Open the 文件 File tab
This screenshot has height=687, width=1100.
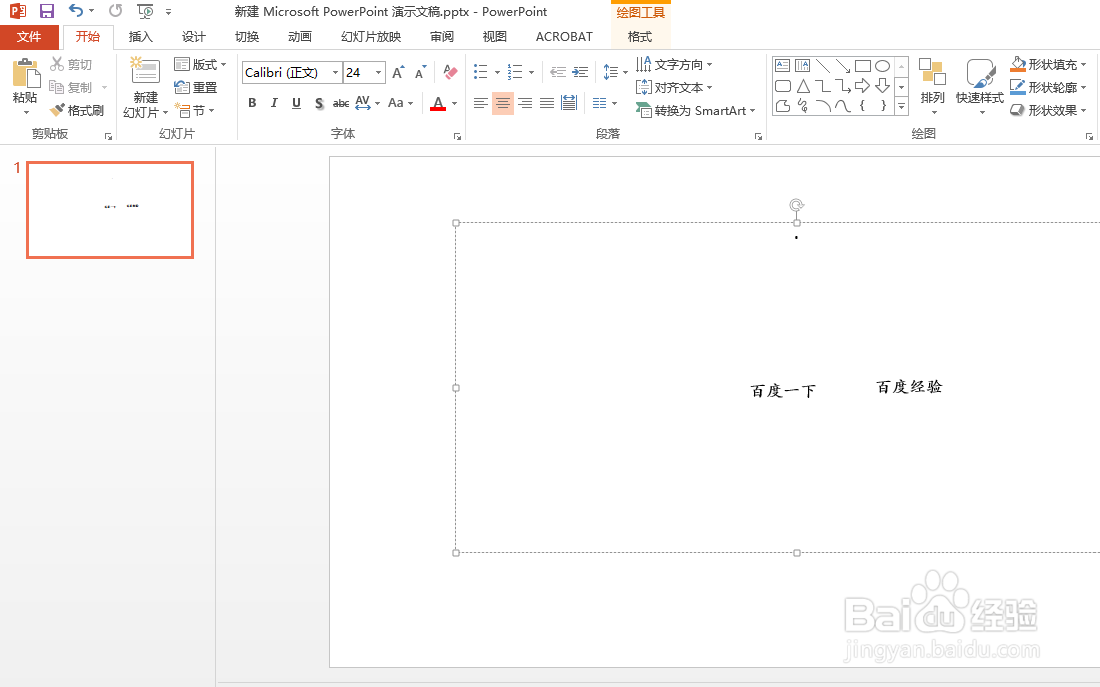pos(29,36)
